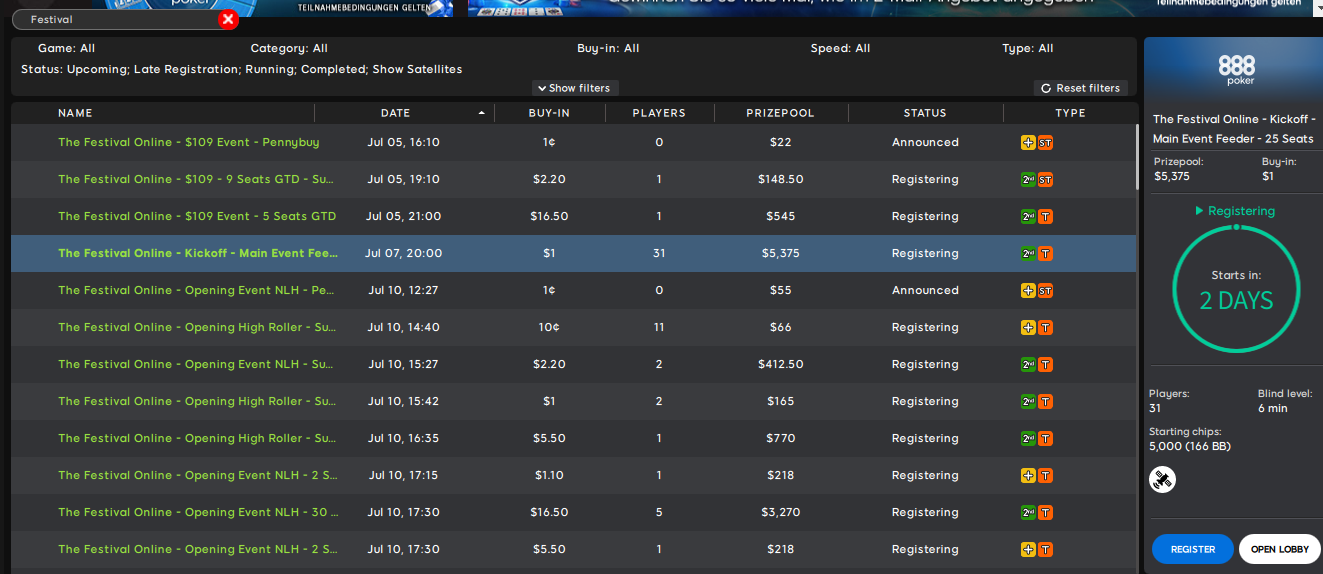1323x574 pixels.
Task: Open the Buy-in: All filter
Action: [x=608, y=48]
